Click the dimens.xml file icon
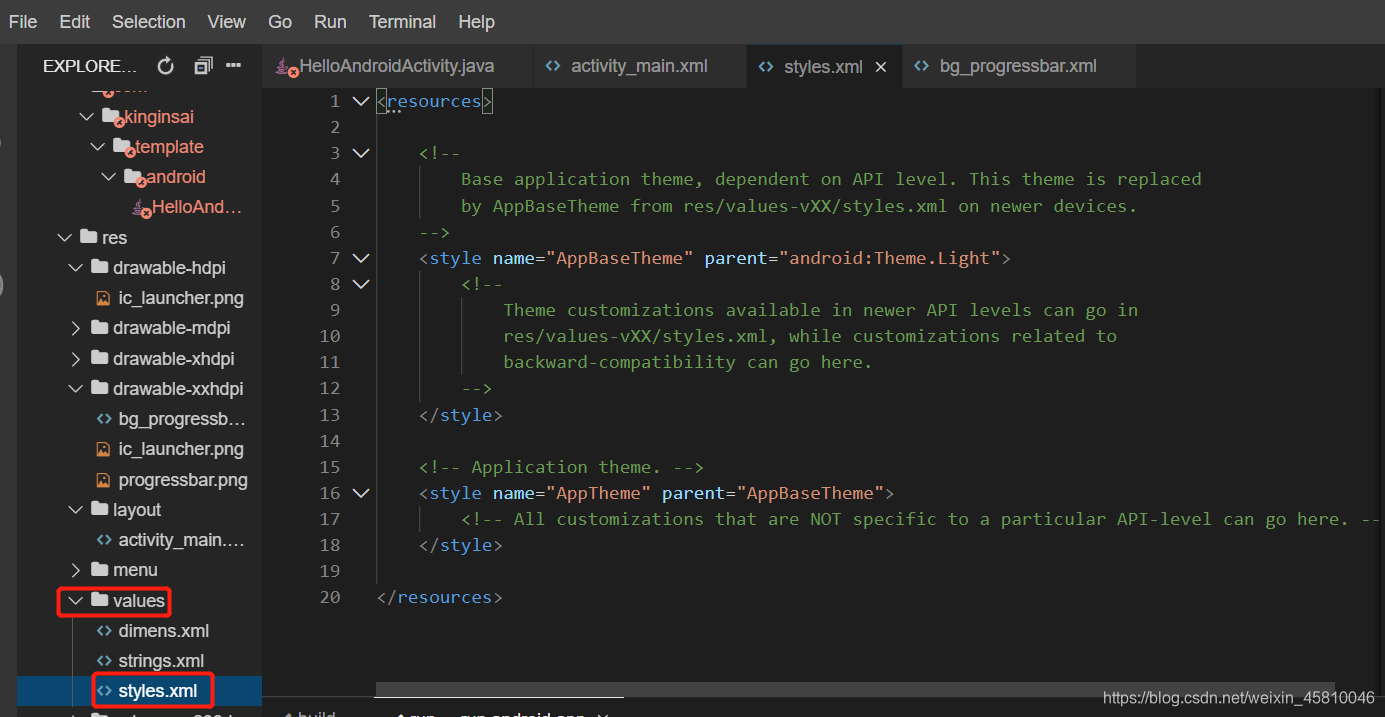Viewport: 1385px width, 717px height. click(103, 631)
